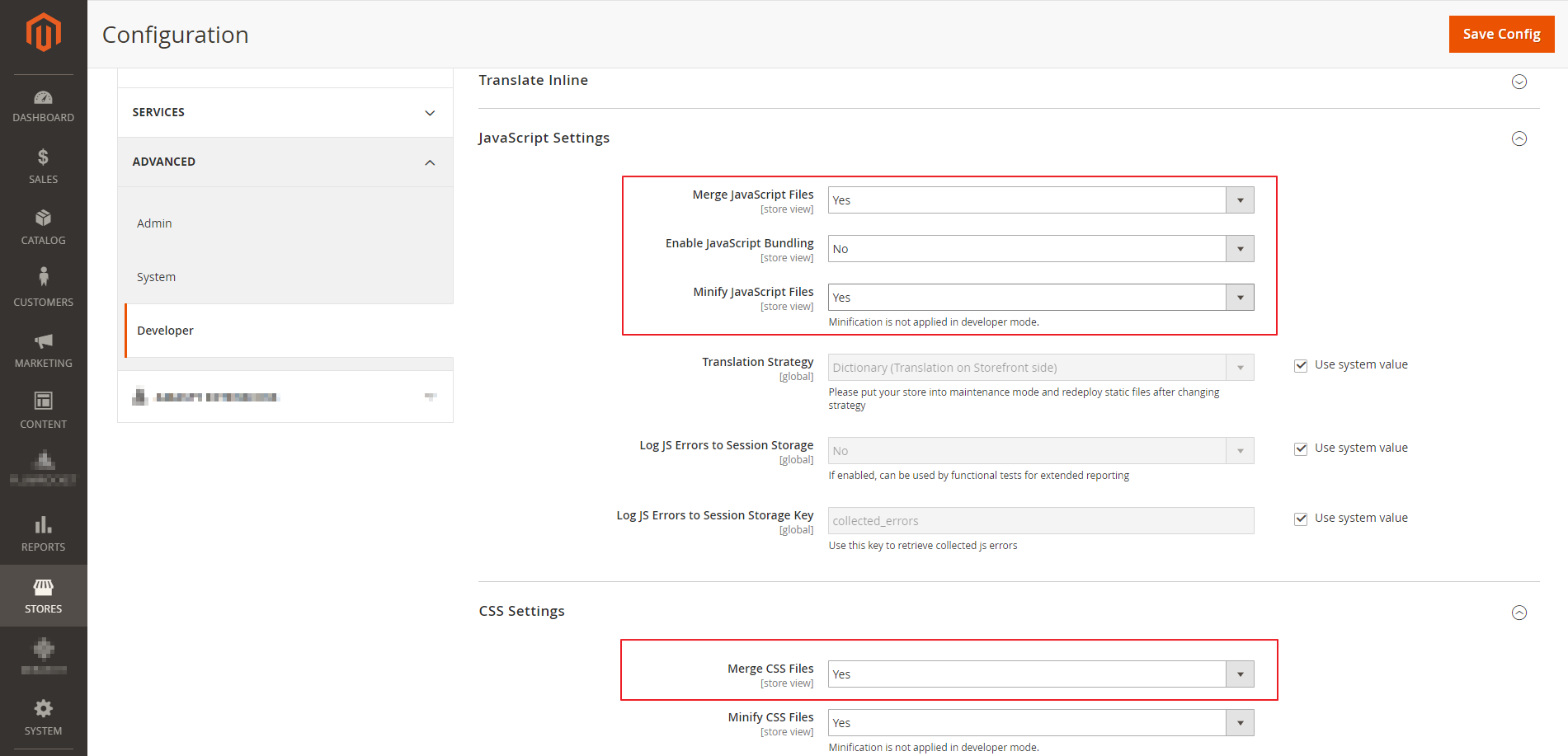
Task: Click the Minify CSS Files label
Action: click(770, 717)
